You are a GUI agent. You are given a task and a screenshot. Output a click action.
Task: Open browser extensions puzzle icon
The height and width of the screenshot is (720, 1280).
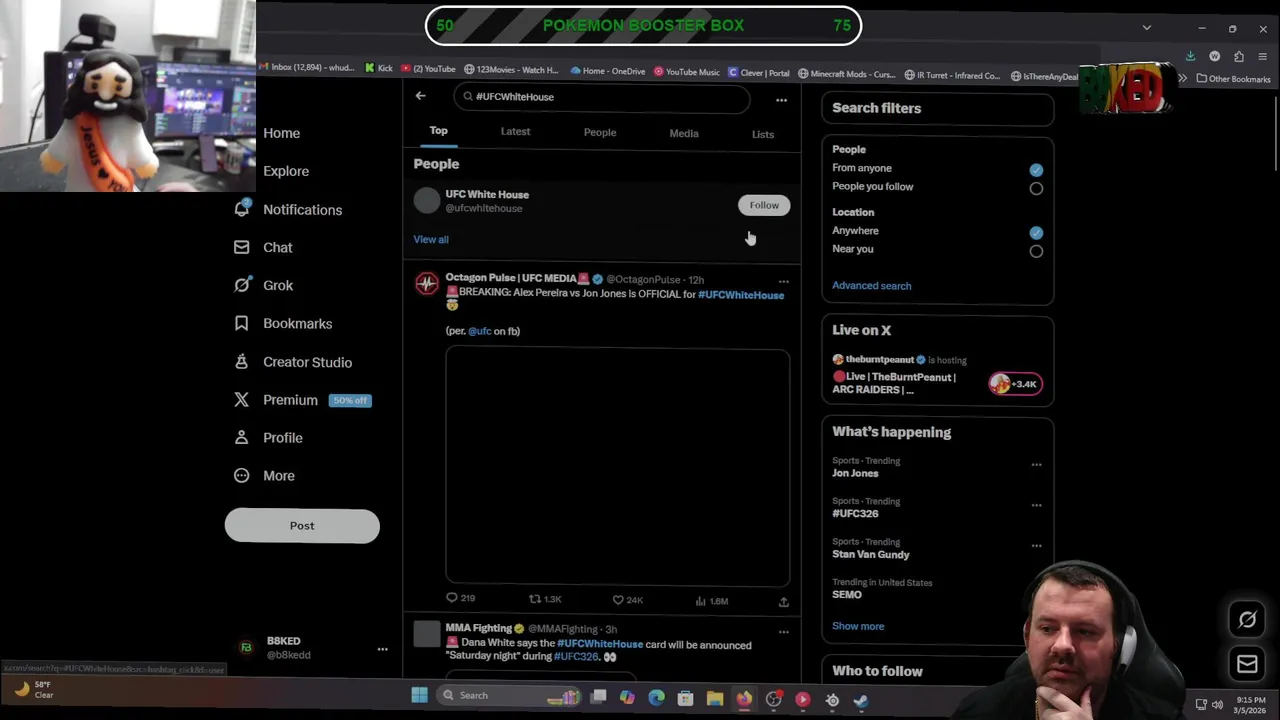[x=1239, y=57]
